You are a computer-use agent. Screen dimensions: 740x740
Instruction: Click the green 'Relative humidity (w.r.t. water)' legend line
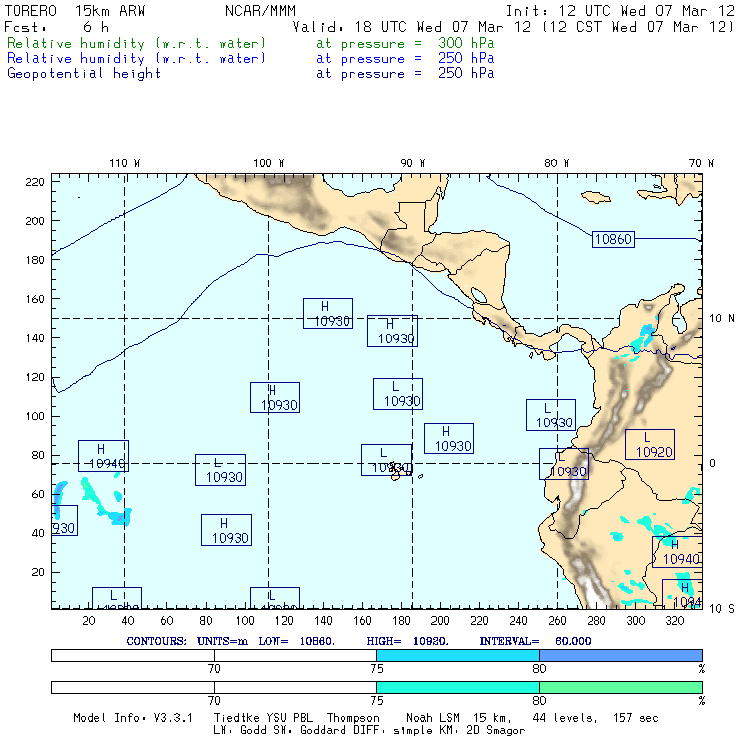pos(136,43)
